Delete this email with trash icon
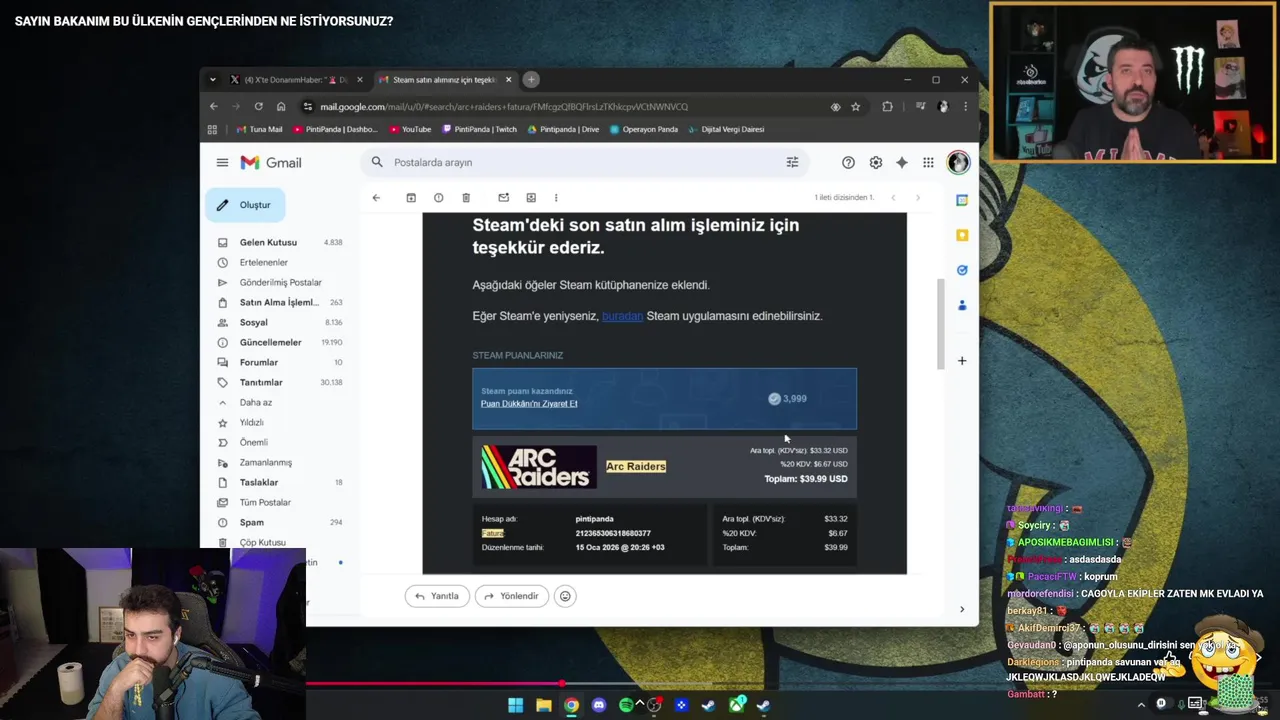The height and width of the screenshot is (720, 1280). pyautogui.click(x=466, y=197)
